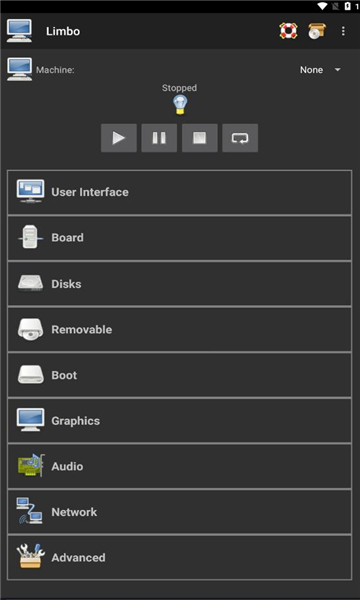The height and width of the screenshot is (600, 360).
Task: Expand the Graphics section
Action: [179, 421]
